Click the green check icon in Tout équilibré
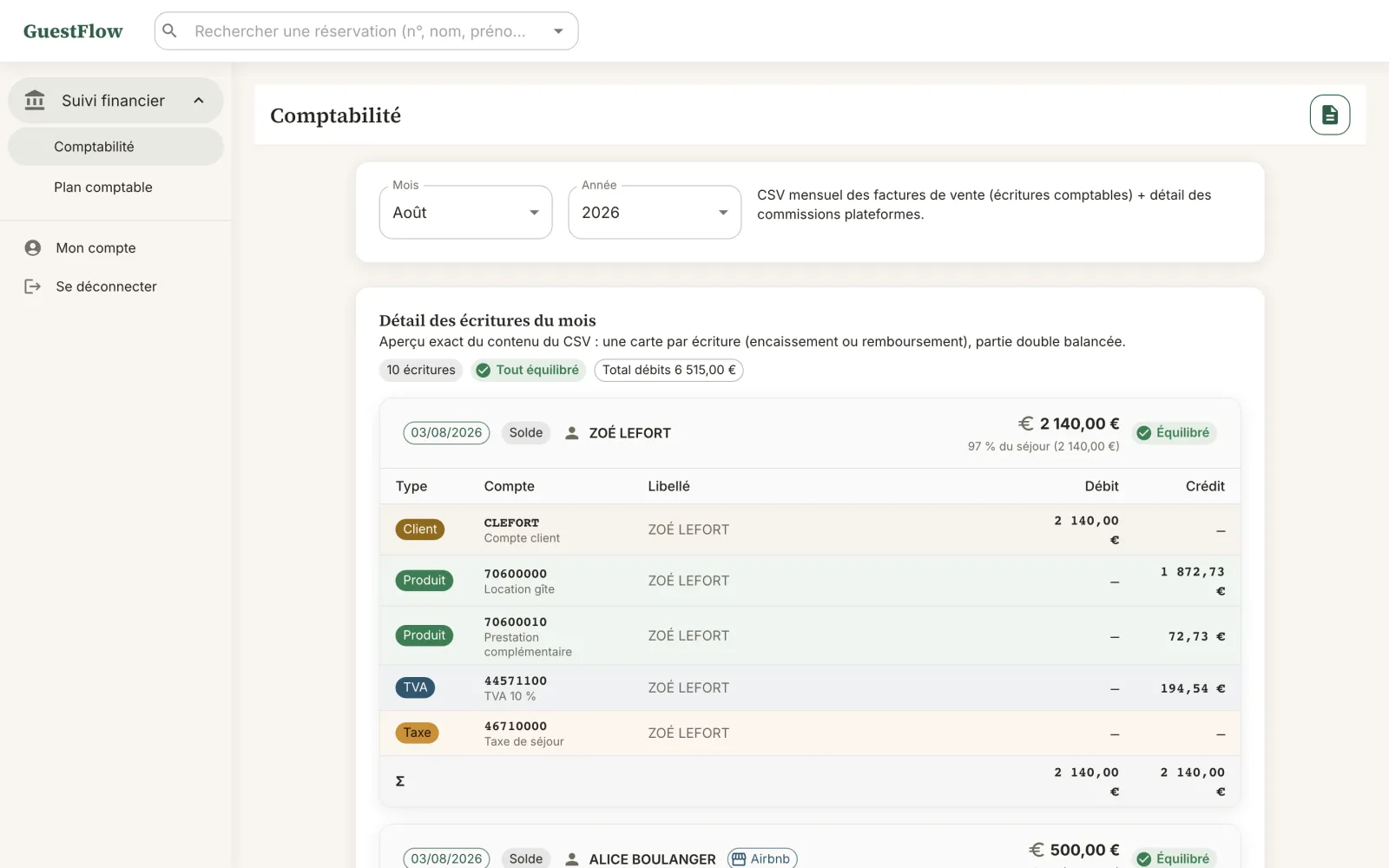The height and width of the screenshot is (868, 1389). coord(484,371)
